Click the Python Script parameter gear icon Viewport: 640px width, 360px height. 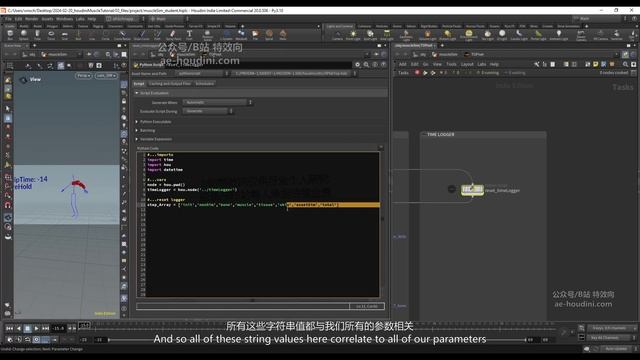358,64
